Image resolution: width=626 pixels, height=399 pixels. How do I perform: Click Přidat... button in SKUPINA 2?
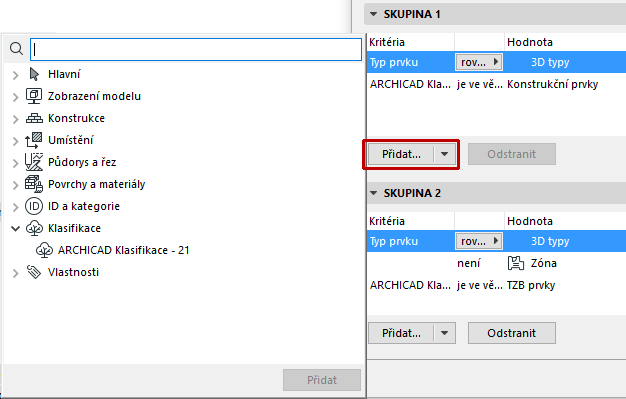coord(401,333)
